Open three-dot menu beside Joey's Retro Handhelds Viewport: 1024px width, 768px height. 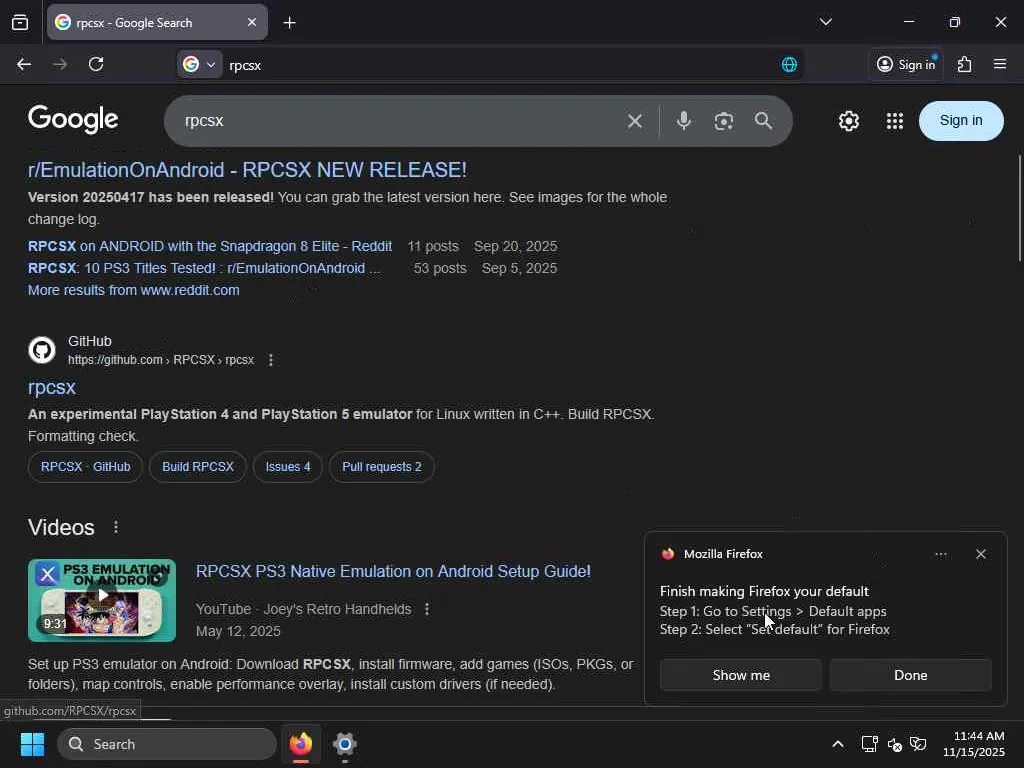(426, 609)
